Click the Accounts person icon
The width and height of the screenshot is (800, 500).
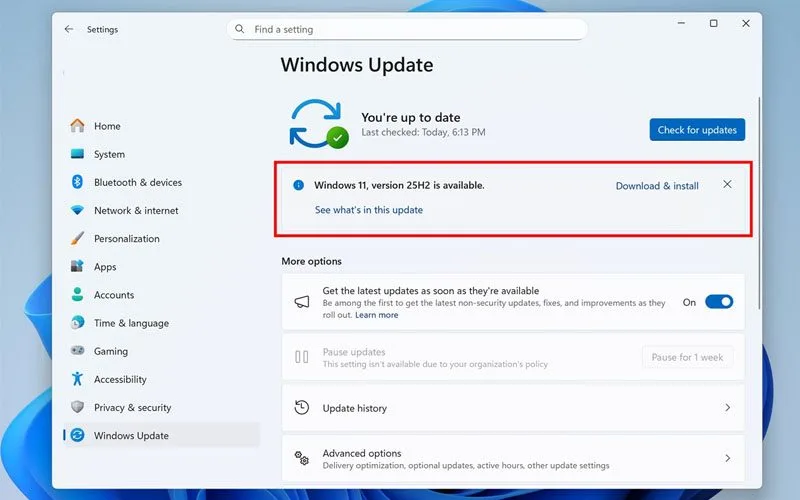pos(78,294)
